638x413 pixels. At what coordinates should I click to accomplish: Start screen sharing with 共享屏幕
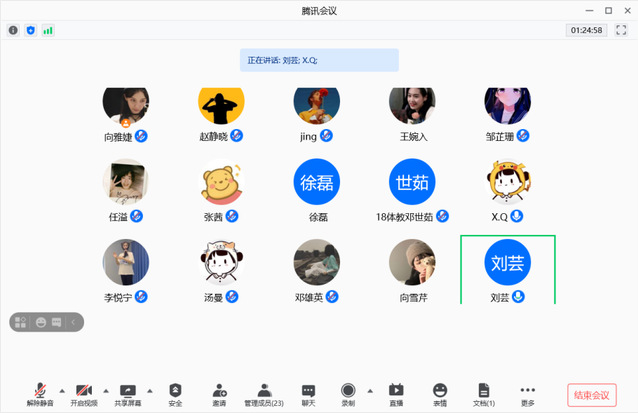pyautogui.click(x=127, y=390)
